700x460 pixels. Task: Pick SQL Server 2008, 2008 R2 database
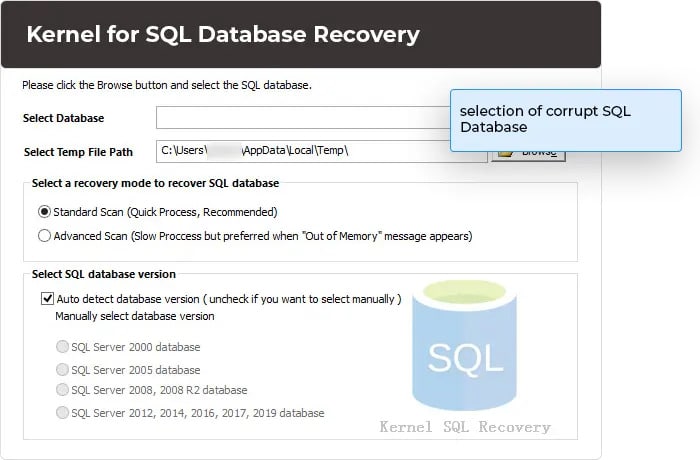tap(62, 389)
